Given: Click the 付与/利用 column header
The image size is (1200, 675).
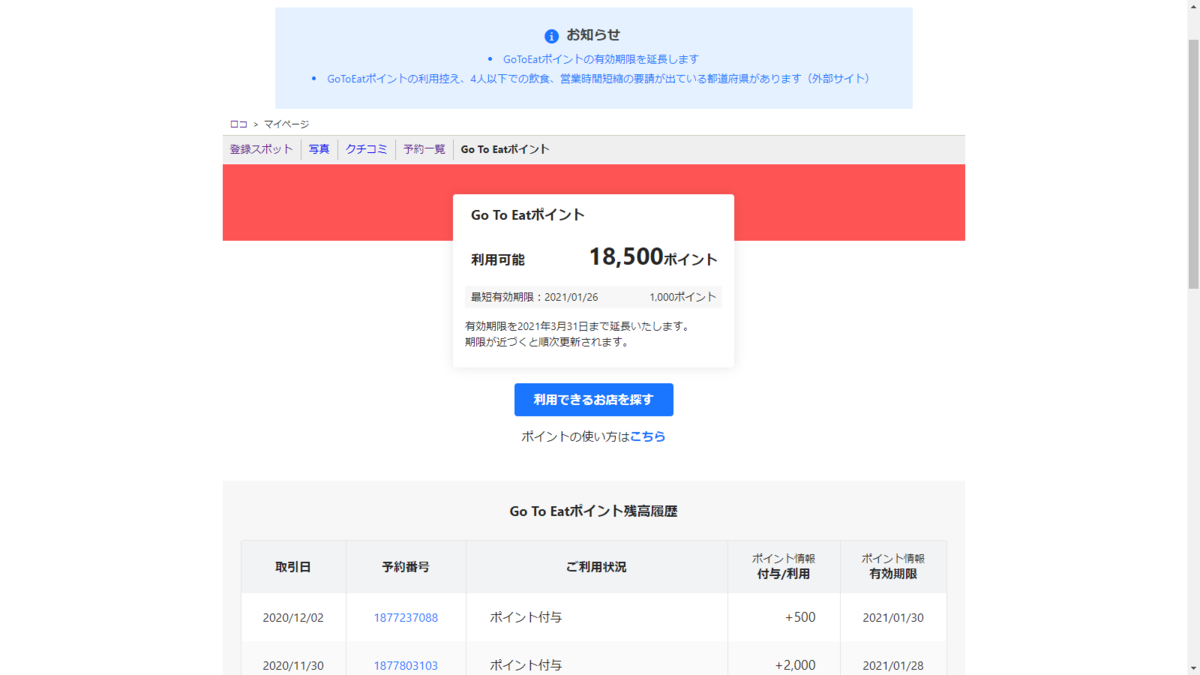Looking at the screenshot, I should (783, 567).
